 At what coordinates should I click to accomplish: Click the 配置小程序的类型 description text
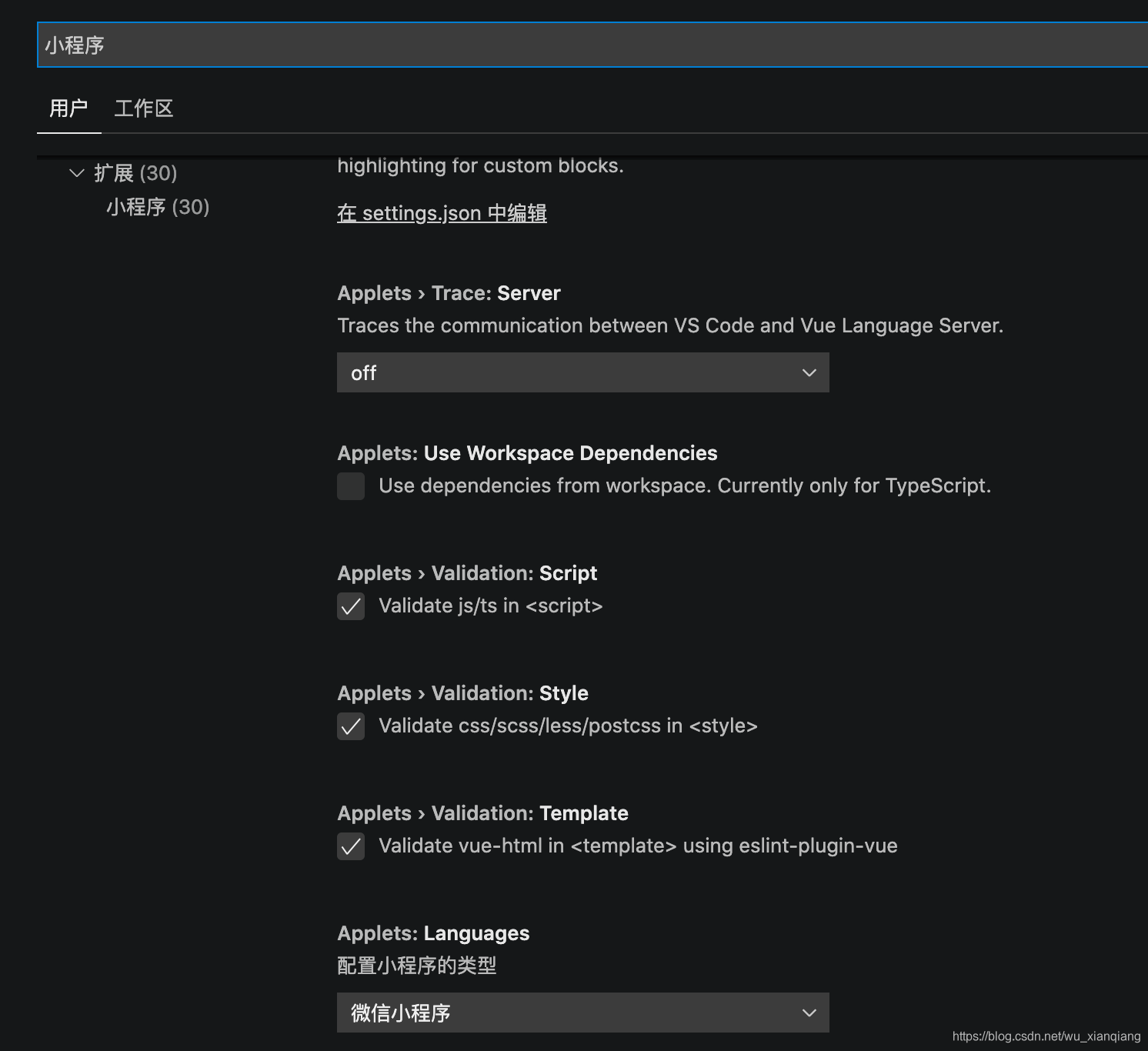416,966
